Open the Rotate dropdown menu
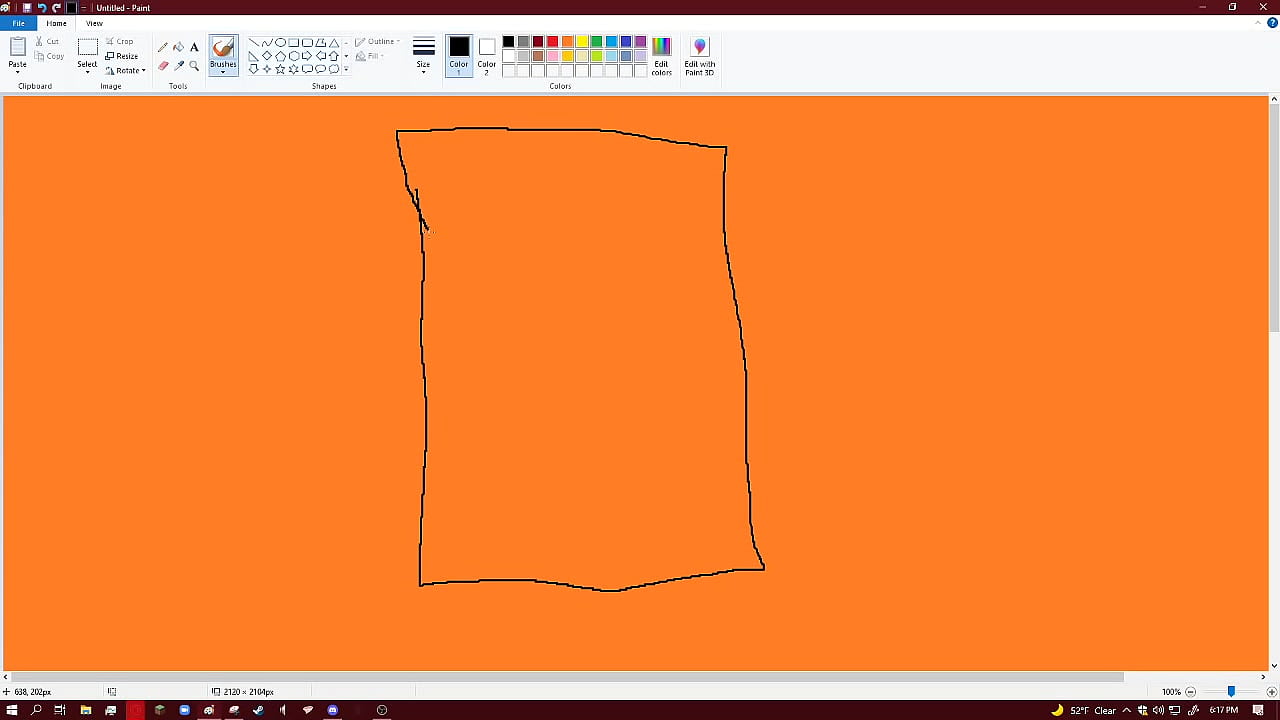Screen dimensions: 1280x720 tap(126, 71)
